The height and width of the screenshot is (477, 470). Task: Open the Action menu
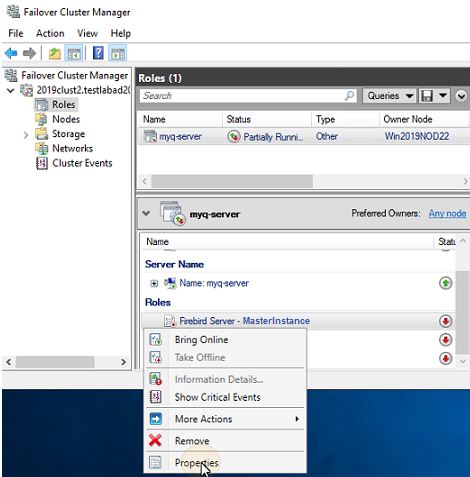click(x=50, y=33)
